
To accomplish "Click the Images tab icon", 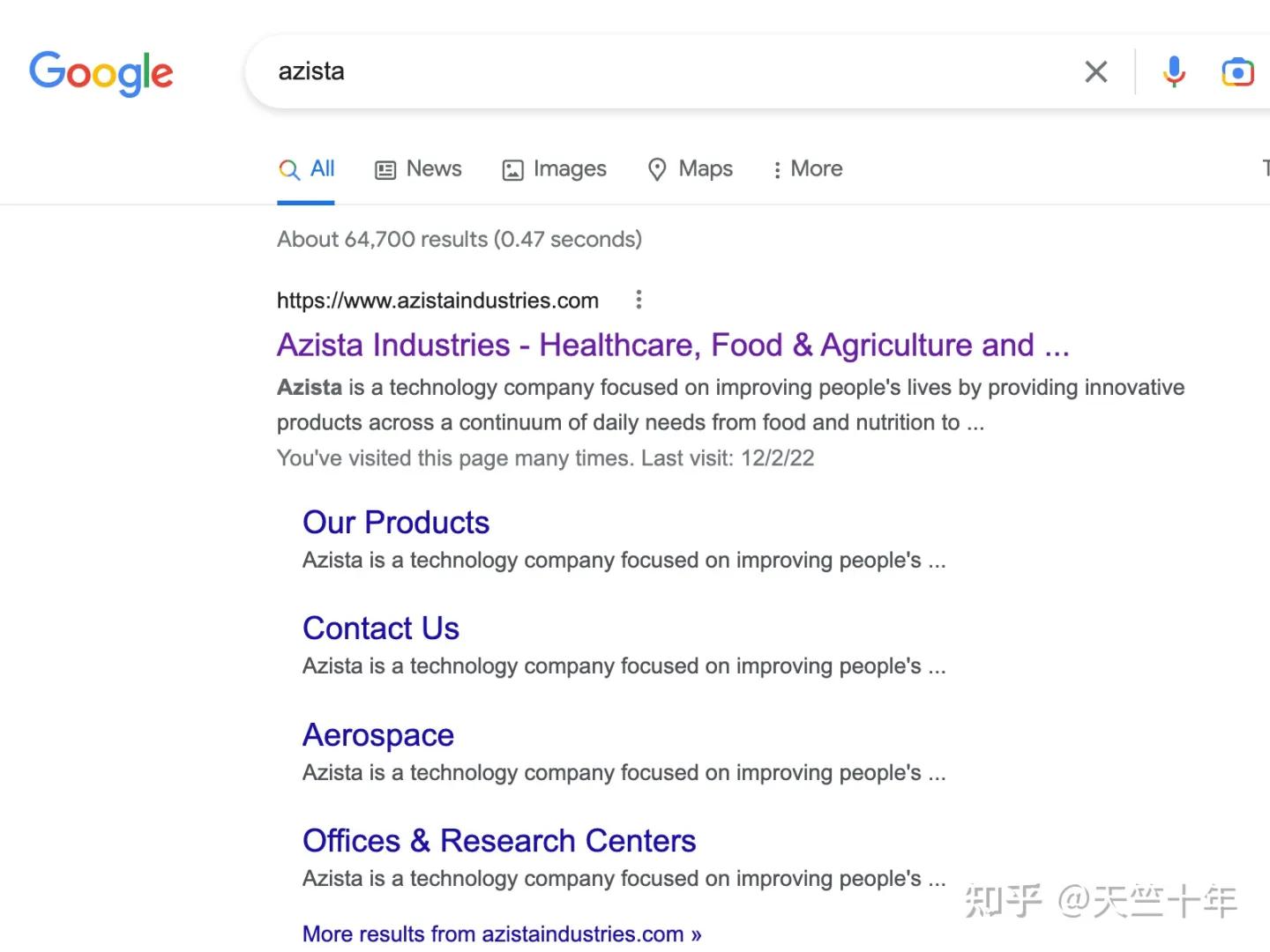I will pyautogui.click(x=512, y=169).
